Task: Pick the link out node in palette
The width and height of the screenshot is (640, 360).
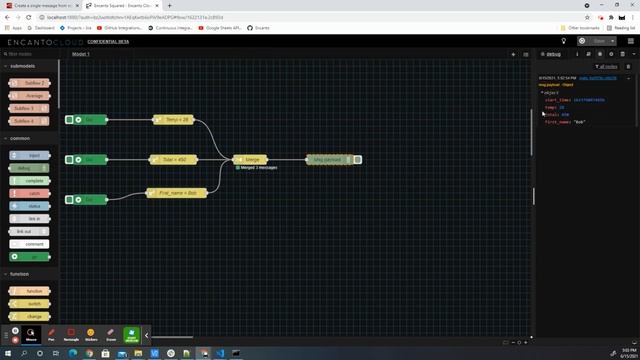Action: [x=29, y=231]
